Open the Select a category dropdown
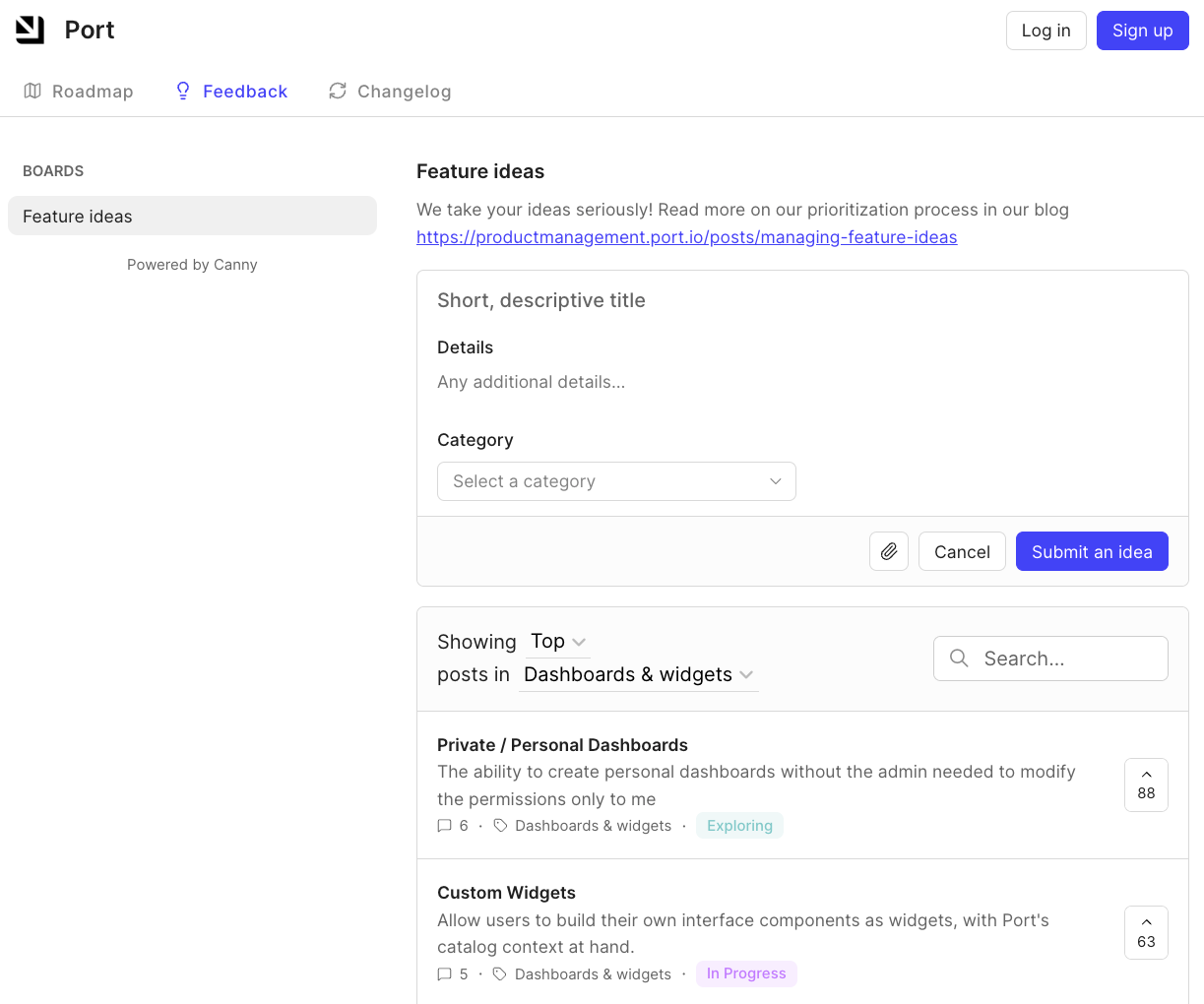This screenshot has height=1004, width=1204. click(616, 481)
